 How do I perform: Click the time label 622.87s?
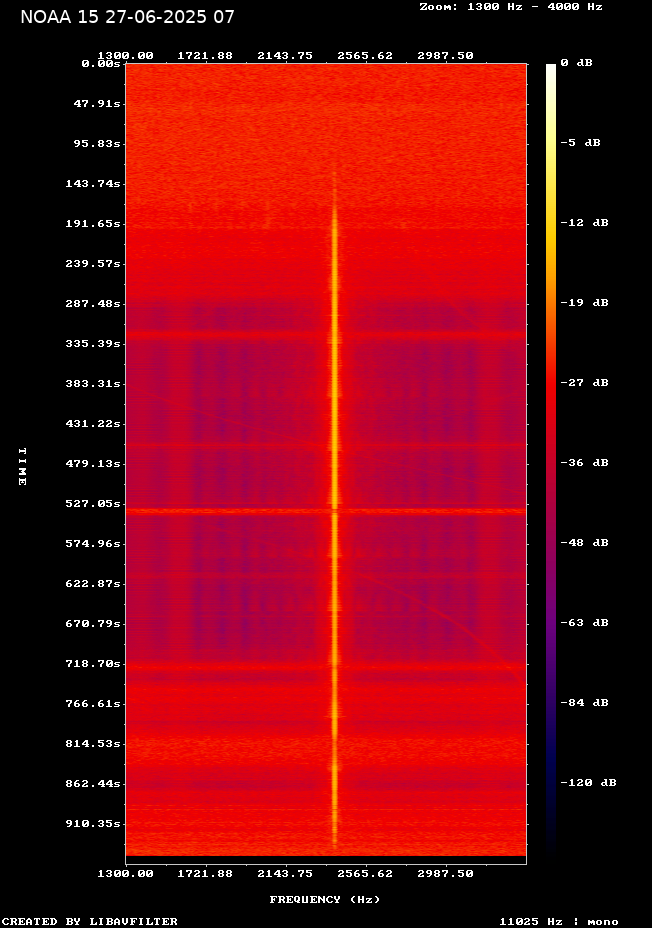coord(93,584)
